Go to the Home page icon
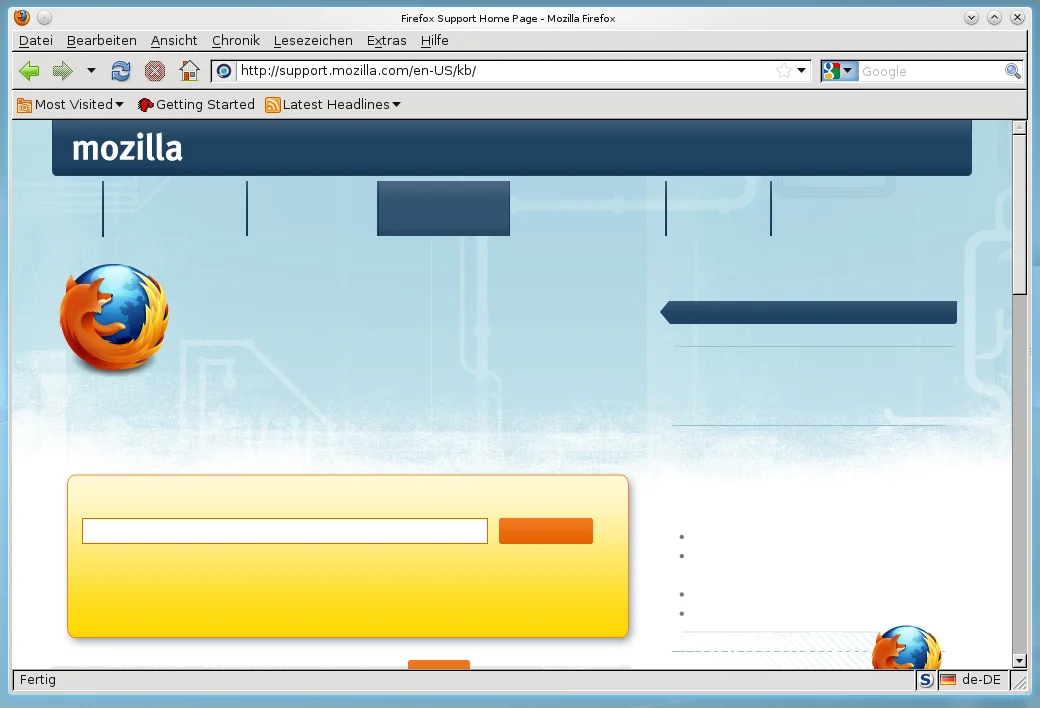The image size is (1040, 708). pyautogui.click(x=189, y=71)
